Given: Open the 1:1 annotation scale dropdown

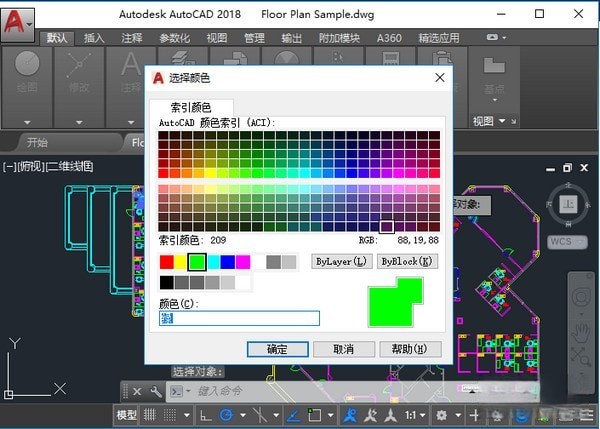Looking at the screenshot, I should pos(417,415).
